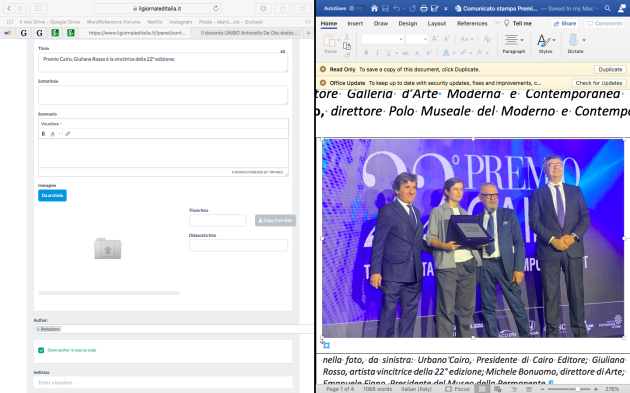Click the save disk icon in Word
This screenshot has height=393, width=630.
pyautogui.click(x=385, y=8)
